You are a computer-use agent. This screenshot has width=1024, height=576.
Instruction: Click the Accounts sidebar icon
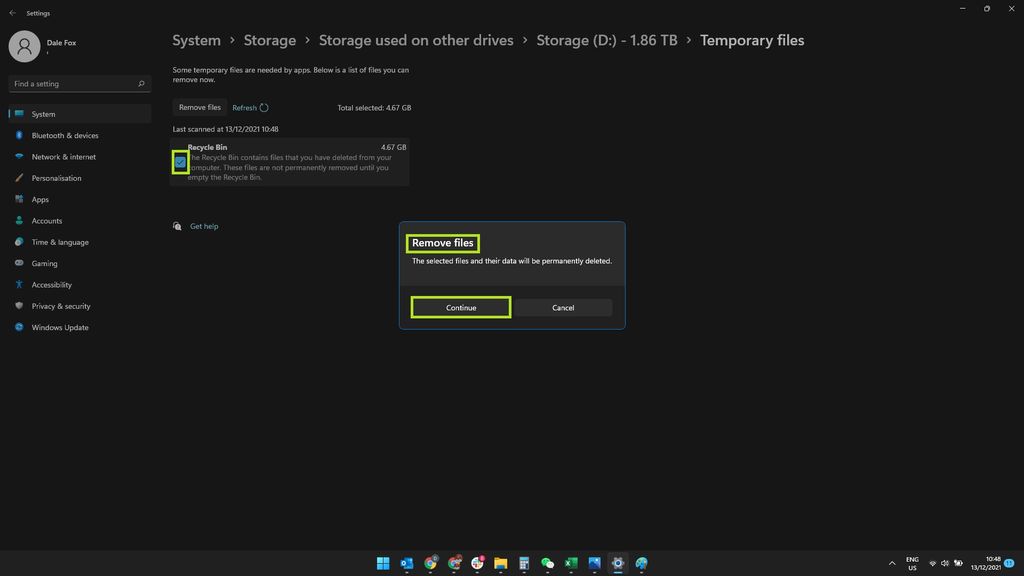pos(19,220)
